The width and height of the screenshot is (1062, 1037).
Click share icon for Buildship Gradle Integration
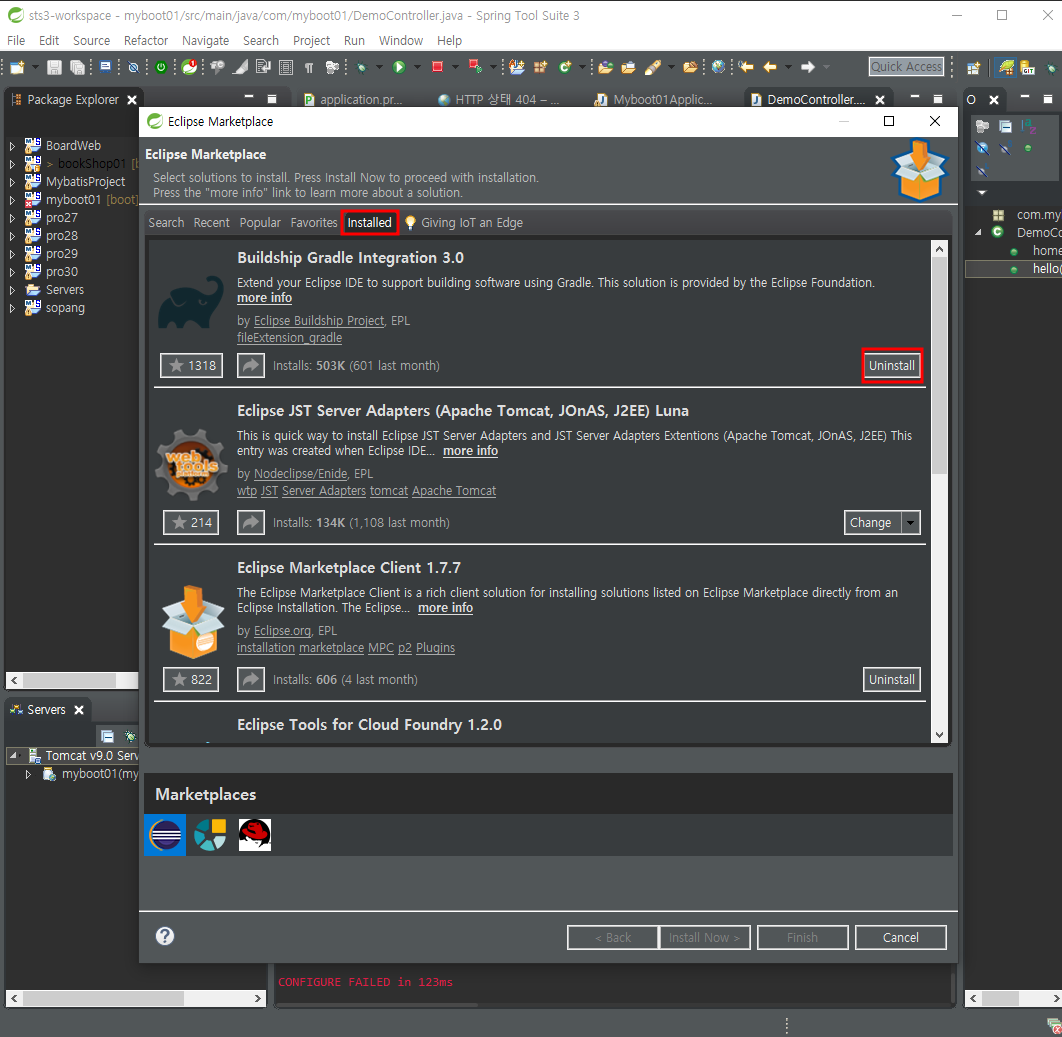point(251,366)
